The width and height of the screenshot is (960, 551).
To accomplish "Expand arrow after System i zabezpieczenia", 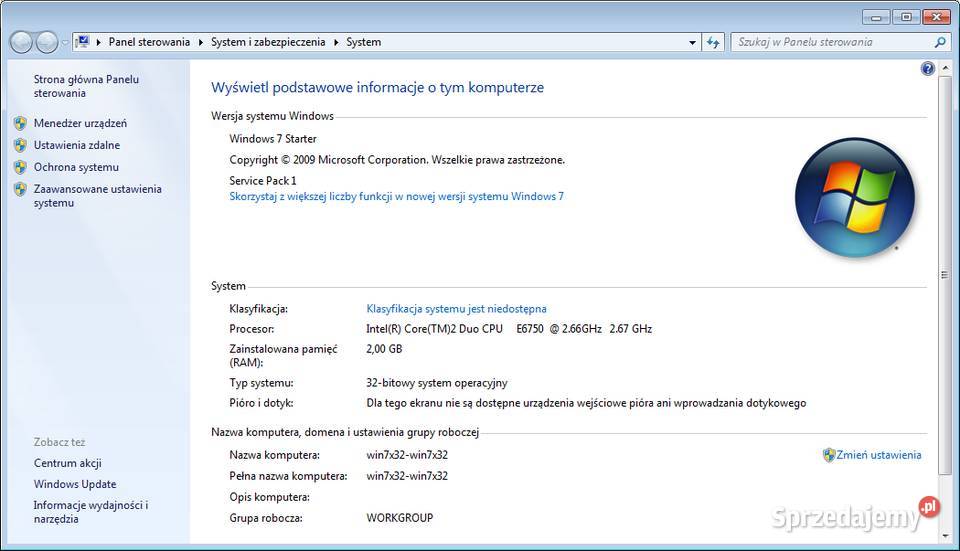I will pos(336,42).
